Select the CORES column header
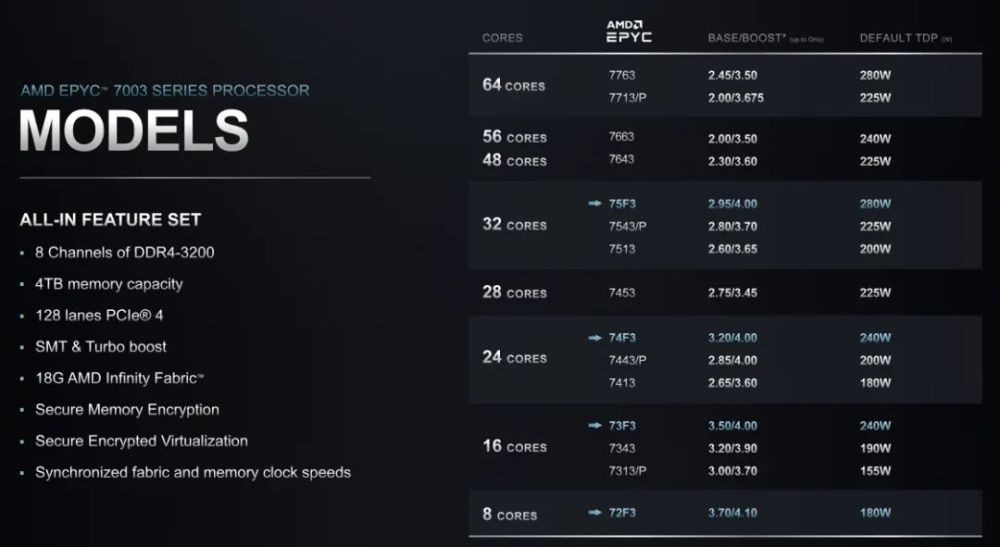This screenshot has height=547, width=1000. point(503,38)
